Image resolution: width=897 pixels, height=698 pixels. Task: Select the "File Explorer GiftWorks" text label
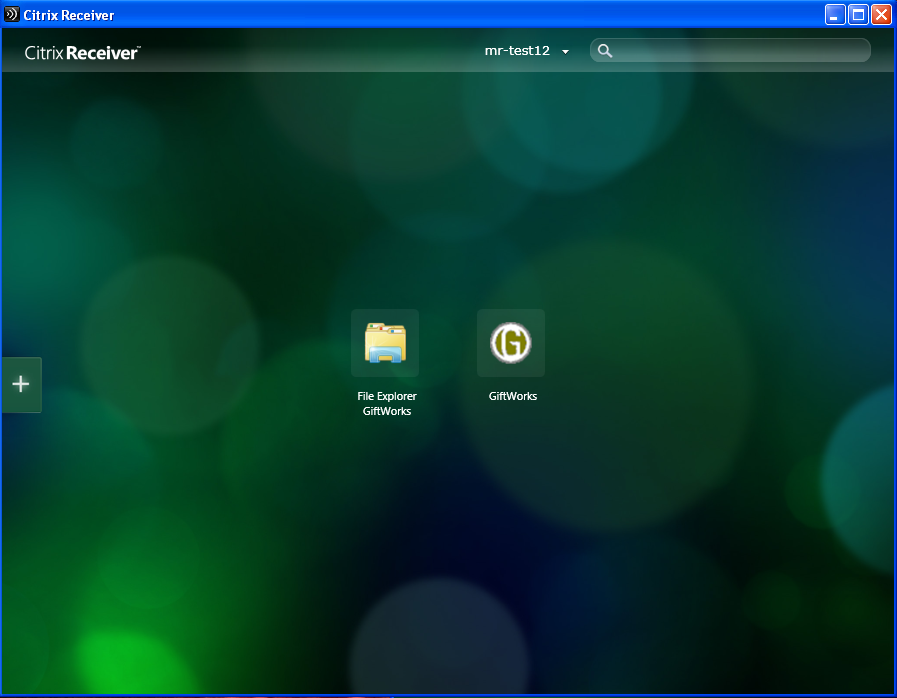(386, 403)
